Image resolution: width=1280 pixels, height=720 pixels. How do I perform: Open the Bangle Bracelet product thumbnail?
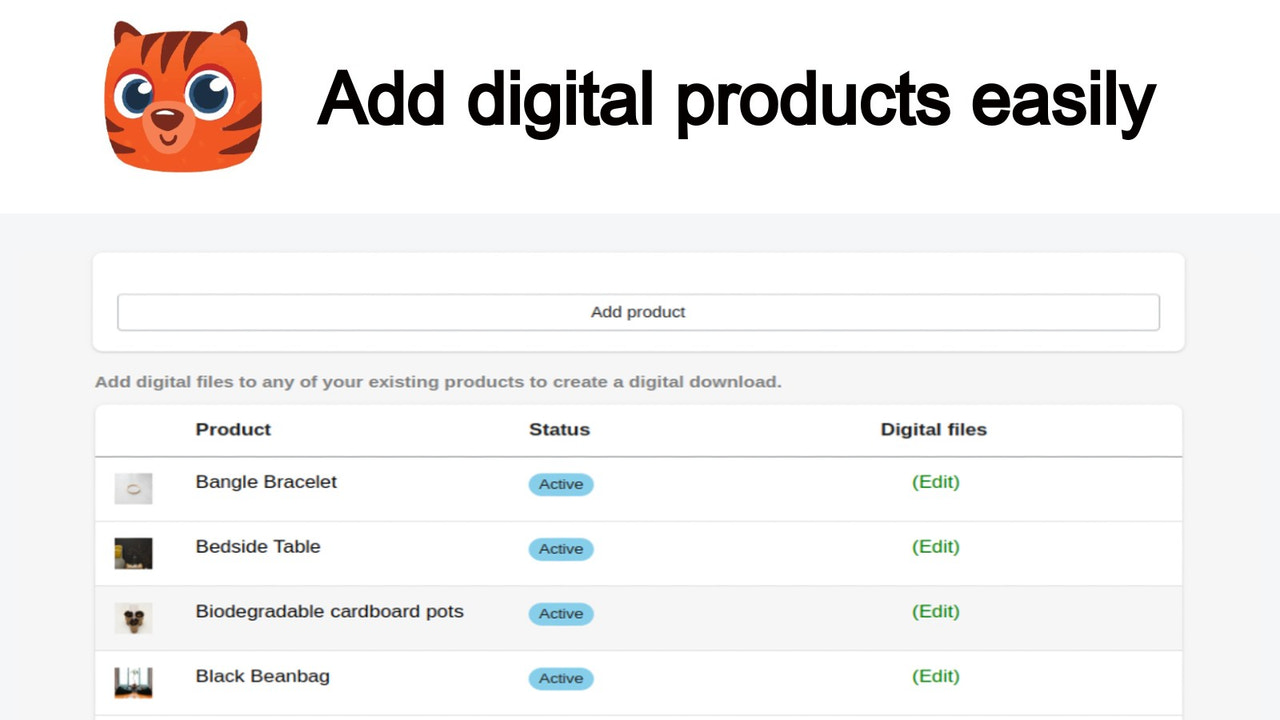133,488
